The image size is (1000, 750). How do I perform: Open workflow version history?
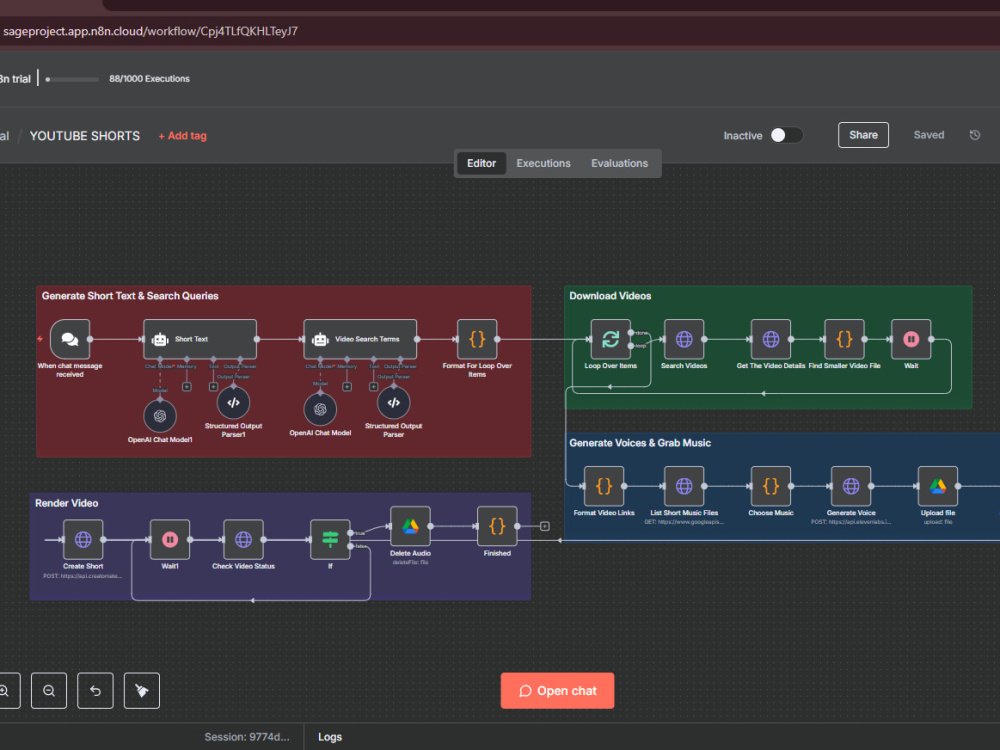tap(974, 135)
